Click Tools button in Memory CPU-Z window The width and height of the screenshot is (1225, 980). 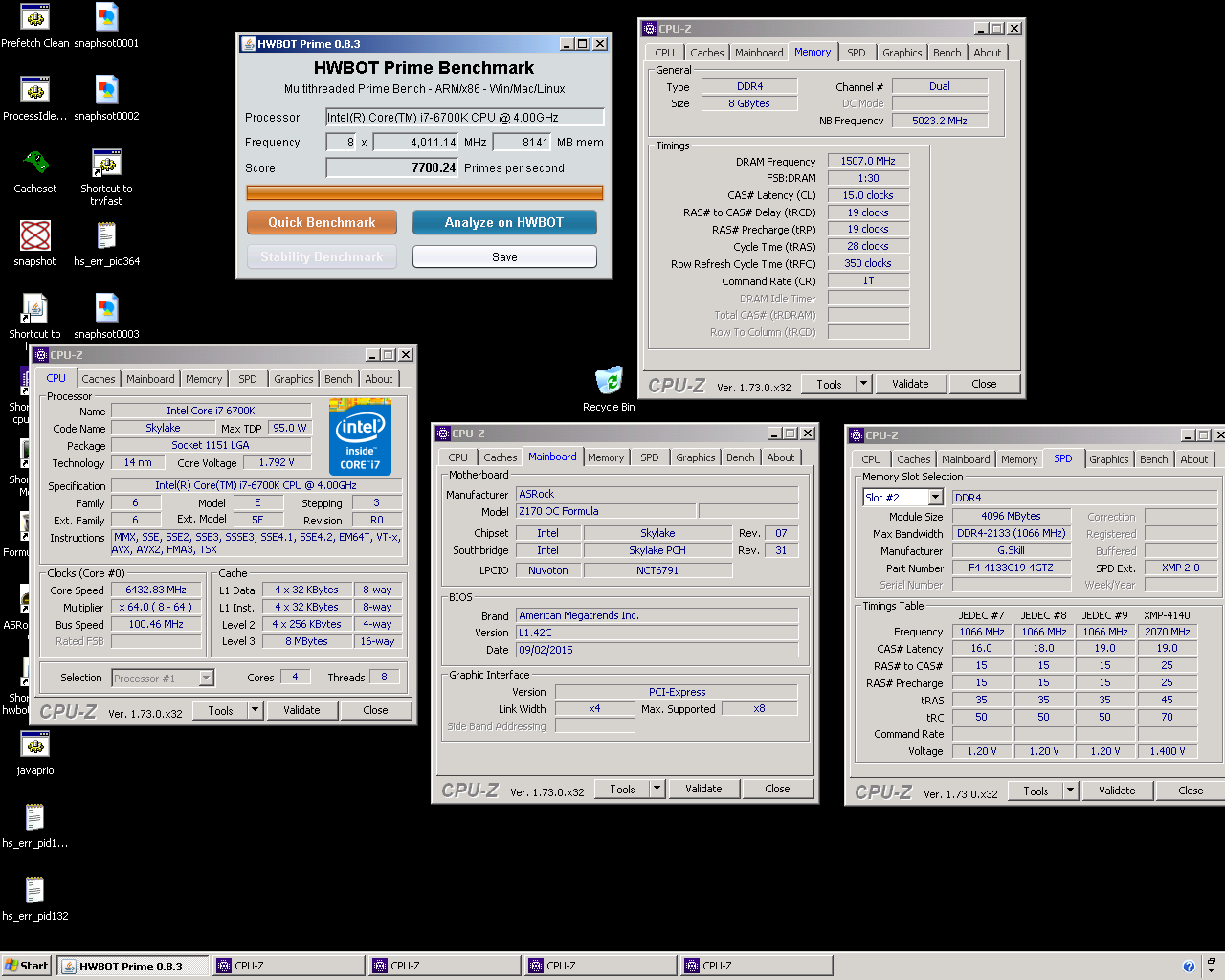(x=829, y=384)
